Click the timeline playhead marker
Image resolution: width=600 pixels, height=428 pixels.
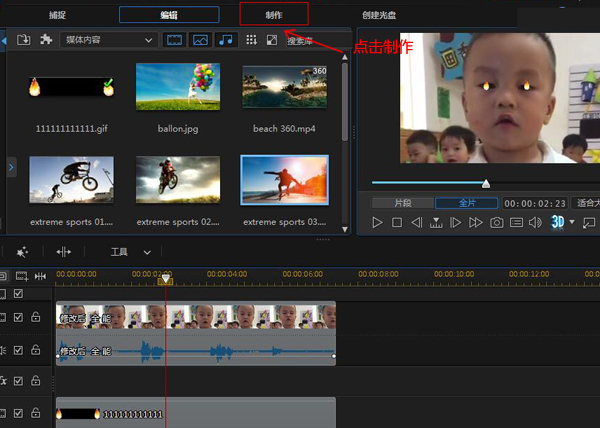[x=165, y=279]
